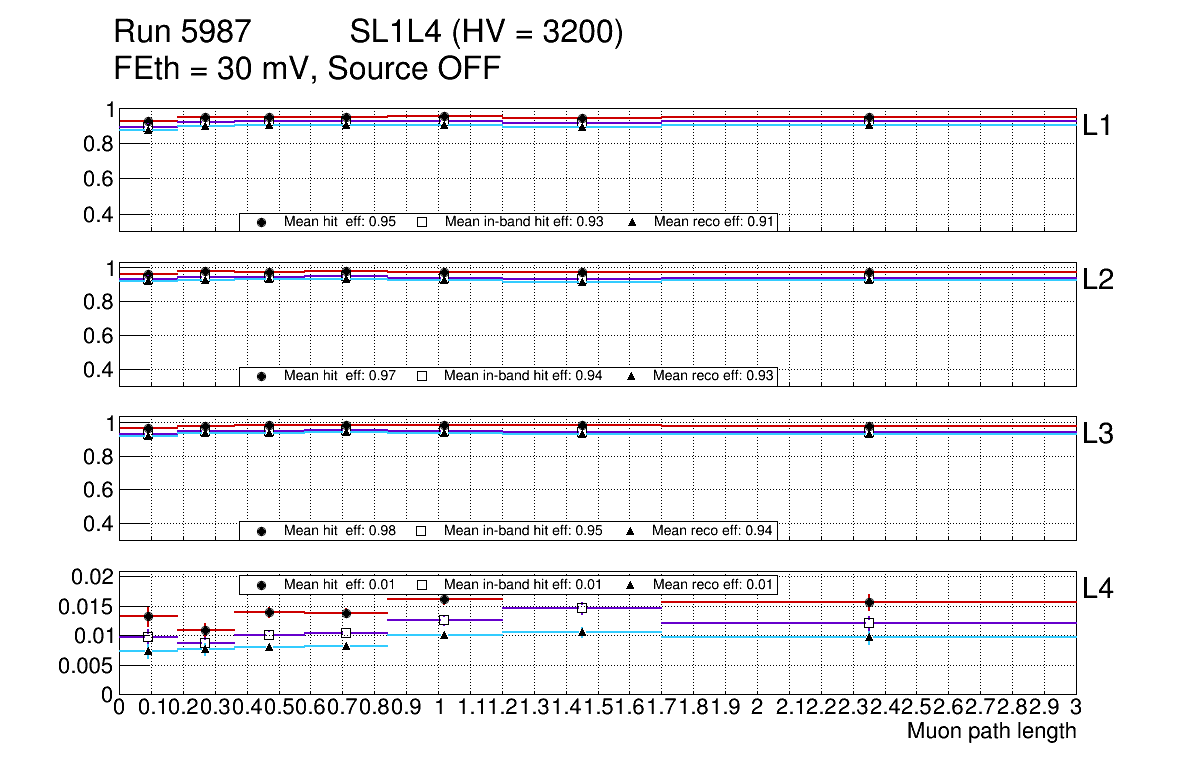Image resolution: width=1196 pixels, height=772 pixels.
Task: Click the x-axis tick label '3'
Action: tap(1076, 707)
